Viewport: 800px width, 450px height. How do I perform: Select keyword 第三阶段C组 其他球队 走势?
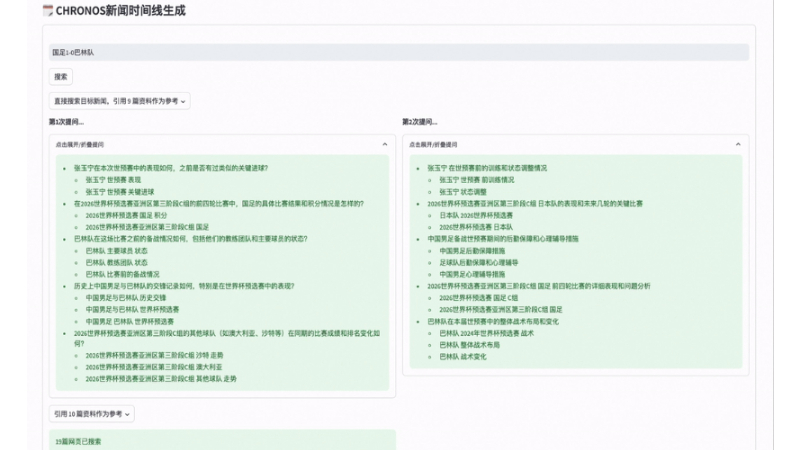(161, 379)
